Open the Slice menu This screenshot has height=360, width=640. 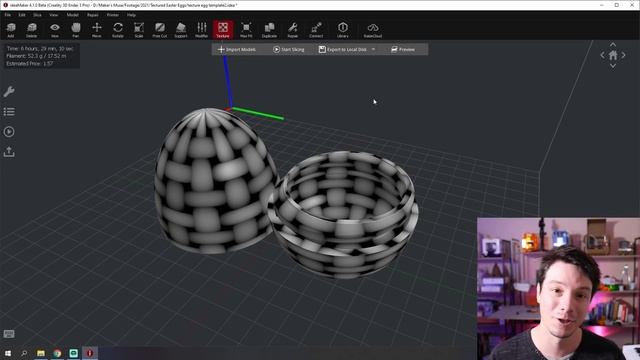tap(37, 15)
